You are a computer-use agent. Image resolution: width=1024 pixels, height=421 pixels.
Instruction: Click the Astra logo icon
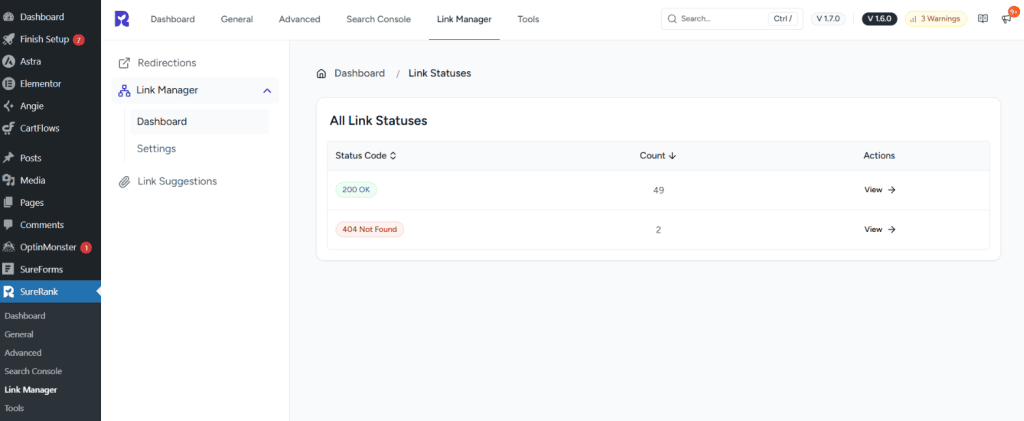(8, 61)
